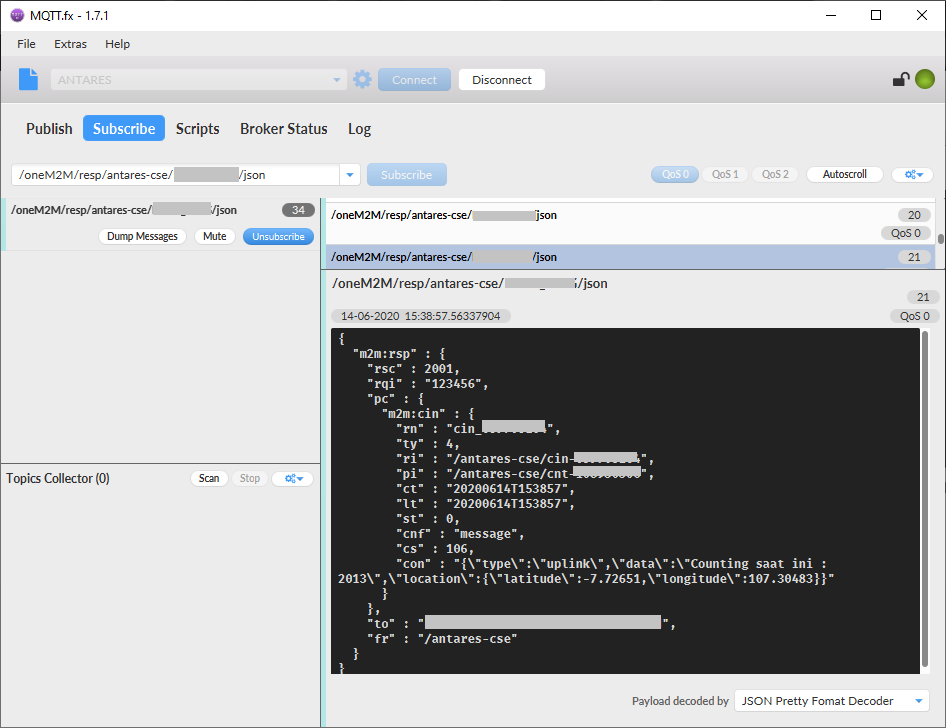Click the padlock security icon near connection status
946x728 pixels.
click(x=899, y=78)
